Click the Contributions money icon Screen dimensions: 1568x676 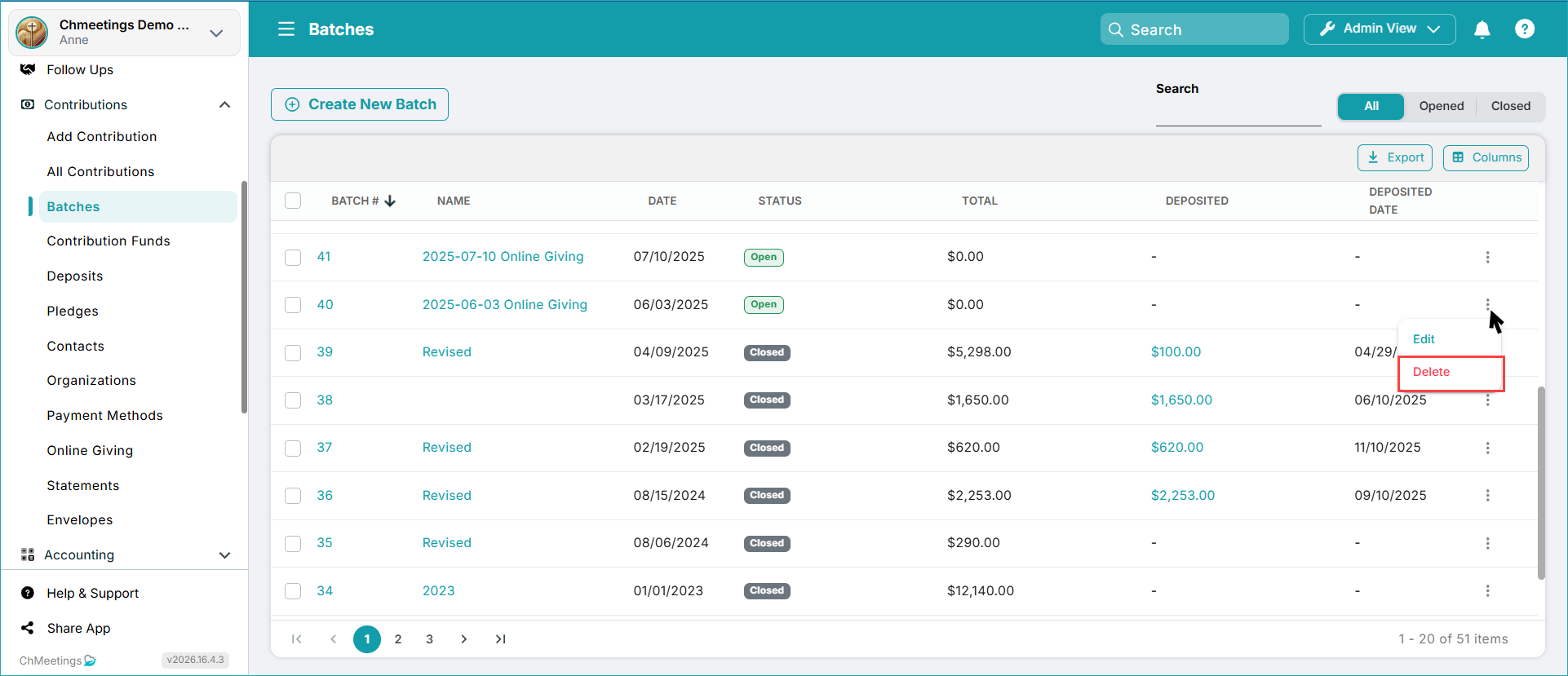[28, 104]
